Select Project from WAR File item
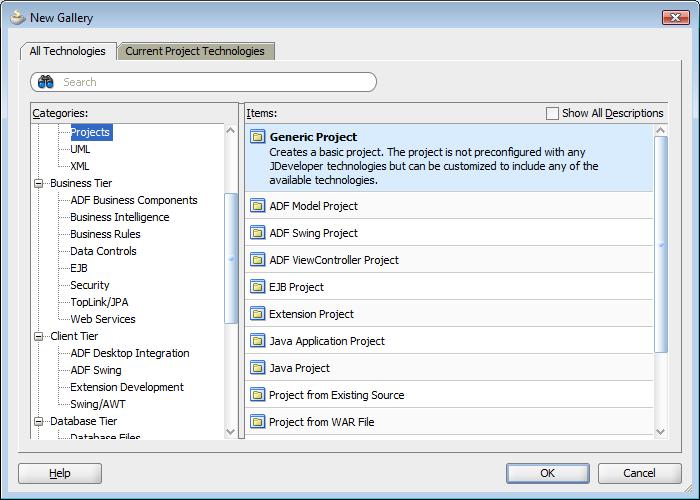 [449, 422]
